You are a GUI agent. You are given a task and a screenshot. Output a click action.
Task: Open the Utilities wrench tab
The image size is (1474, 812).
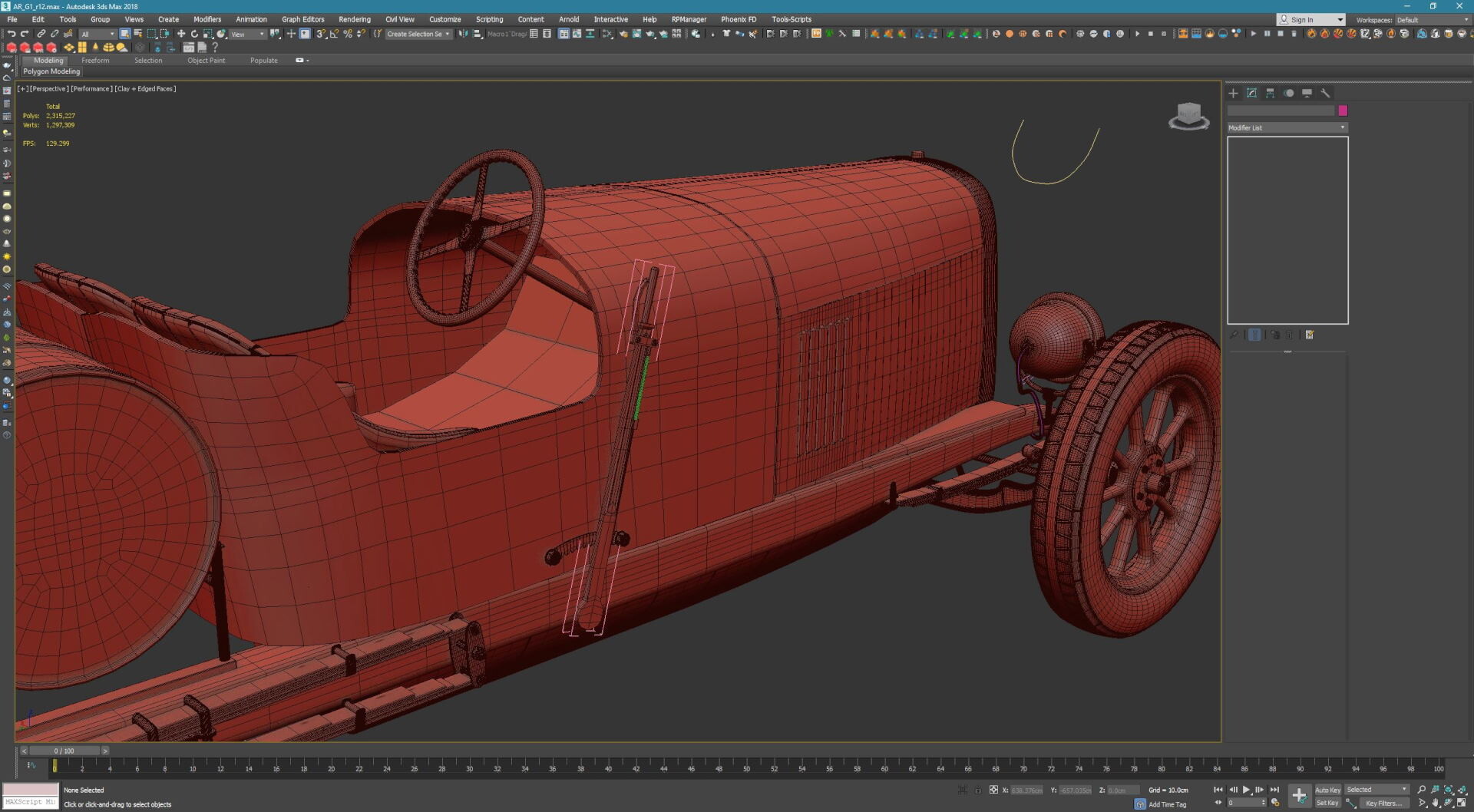pyautogui.click(x=1325, y=93)
